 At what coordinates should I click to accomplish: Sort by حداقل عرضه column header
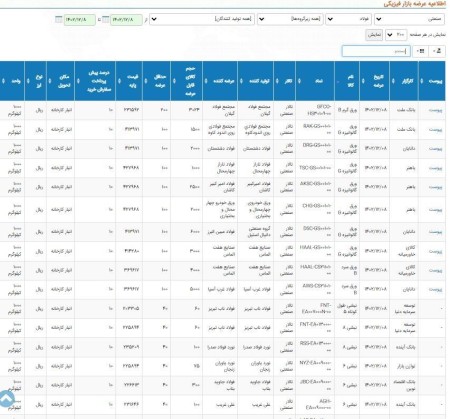(x=157, y=81)
